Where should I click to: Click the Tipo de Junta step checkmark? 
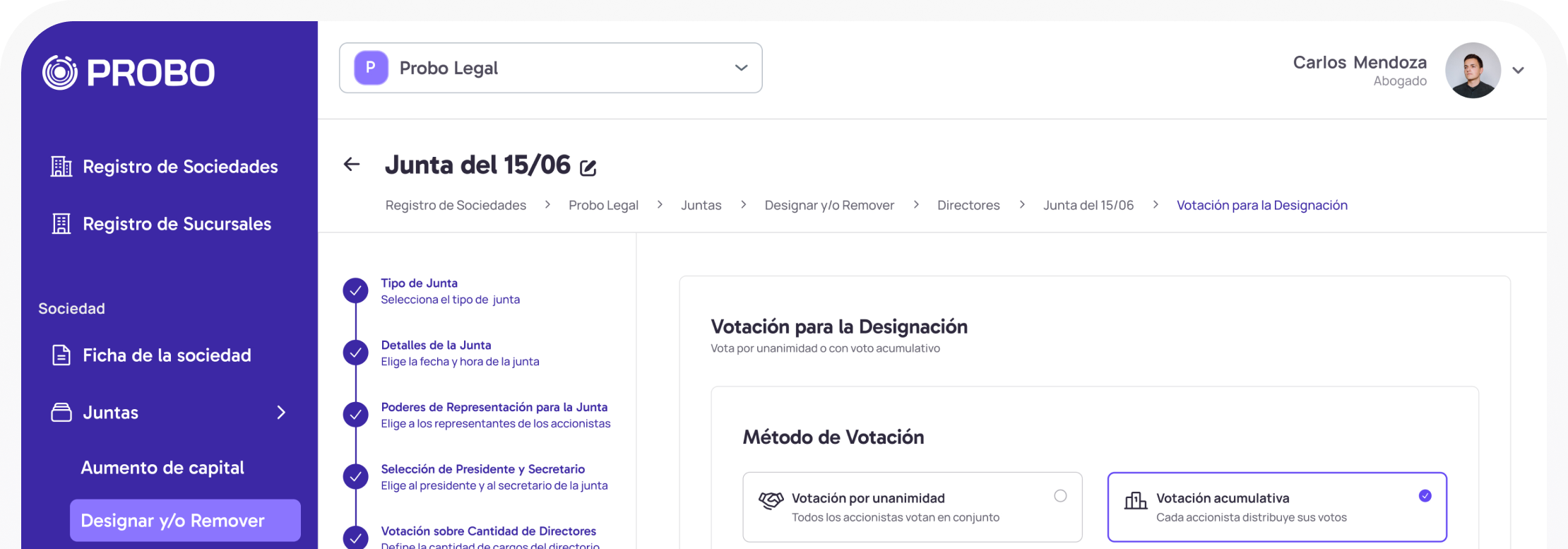click(355, 290)
